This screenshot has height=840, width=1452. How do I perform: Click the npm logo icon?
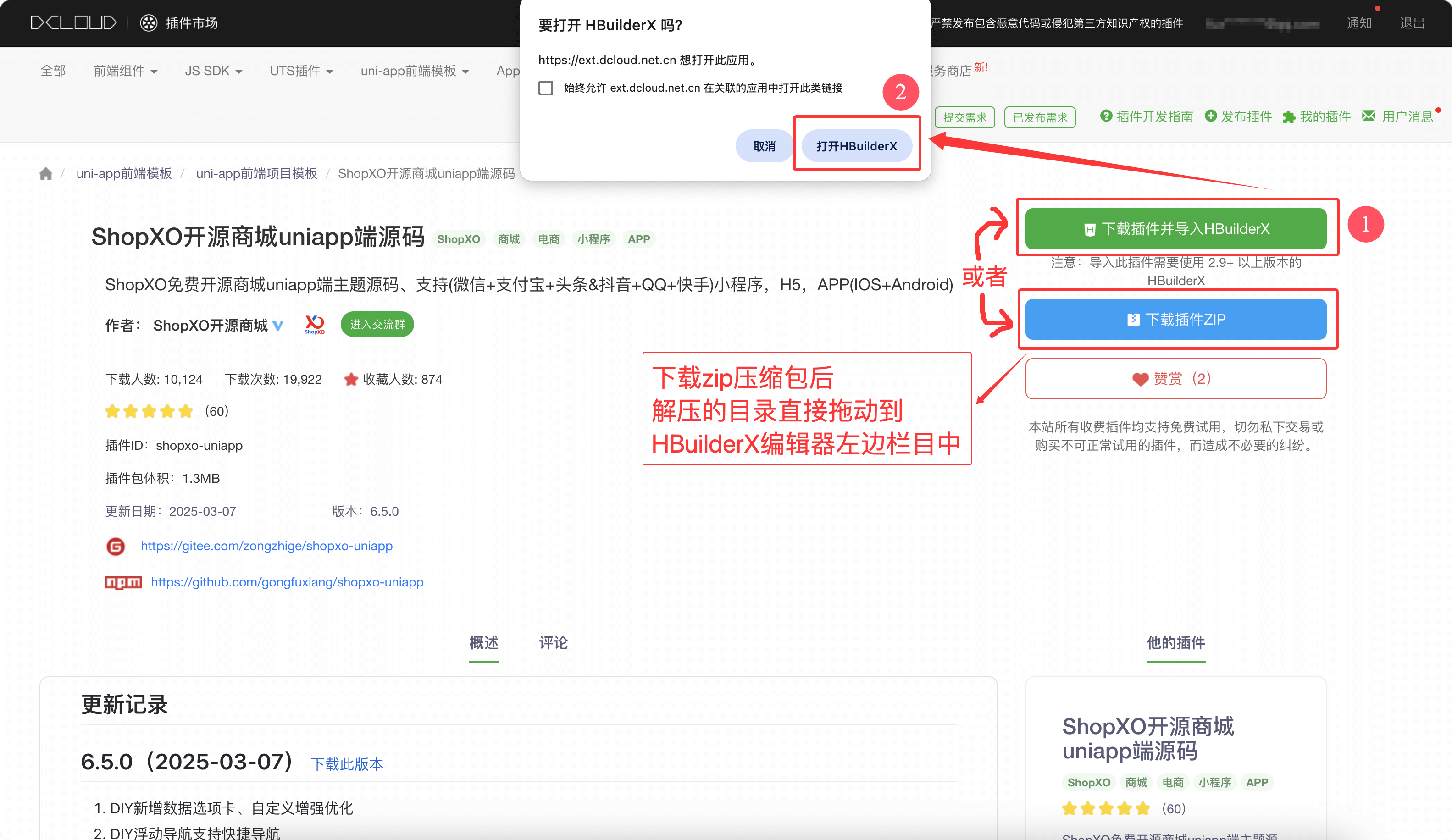tap(123, 582)
